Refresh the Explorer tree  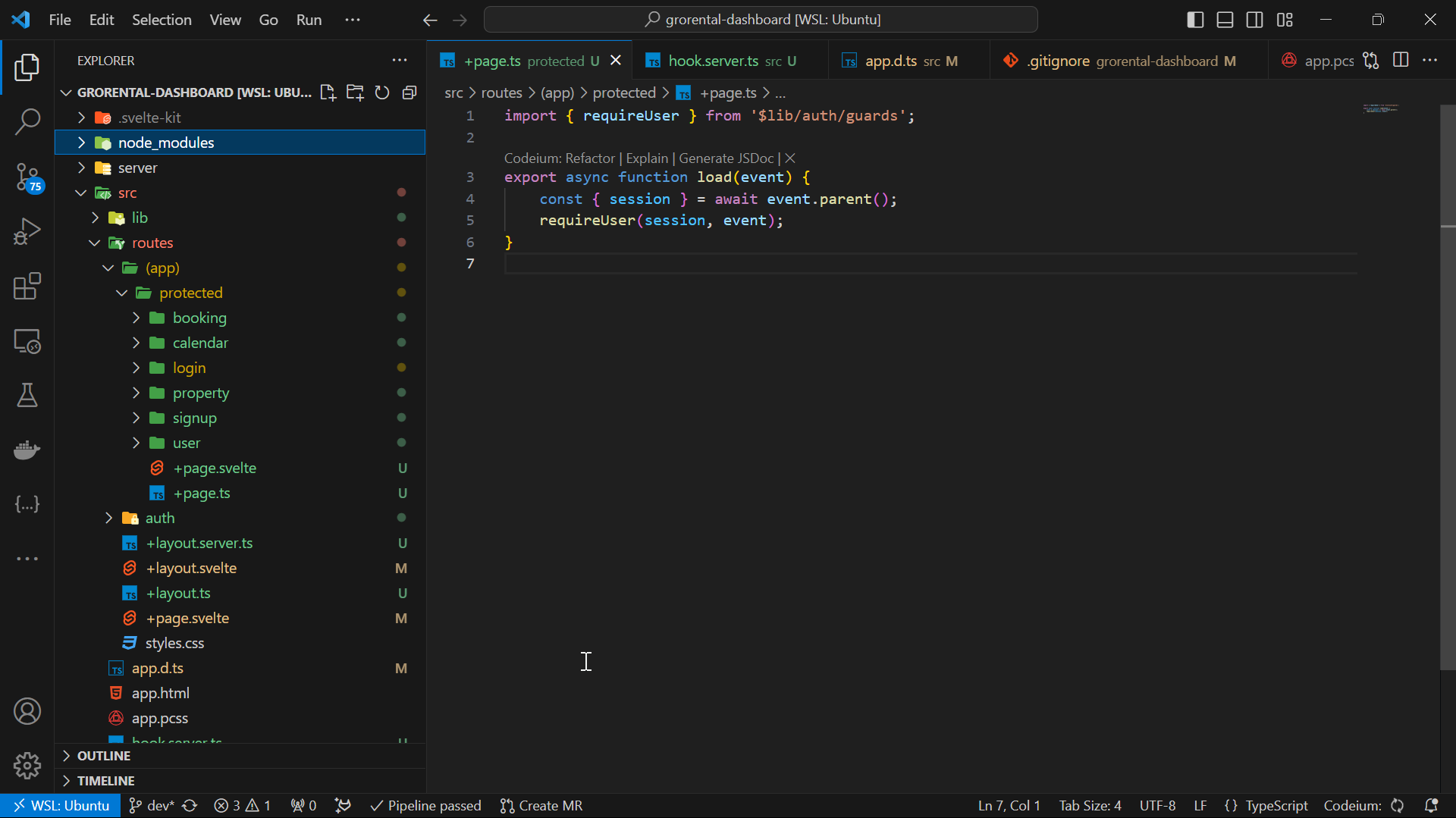coord(382,92)
